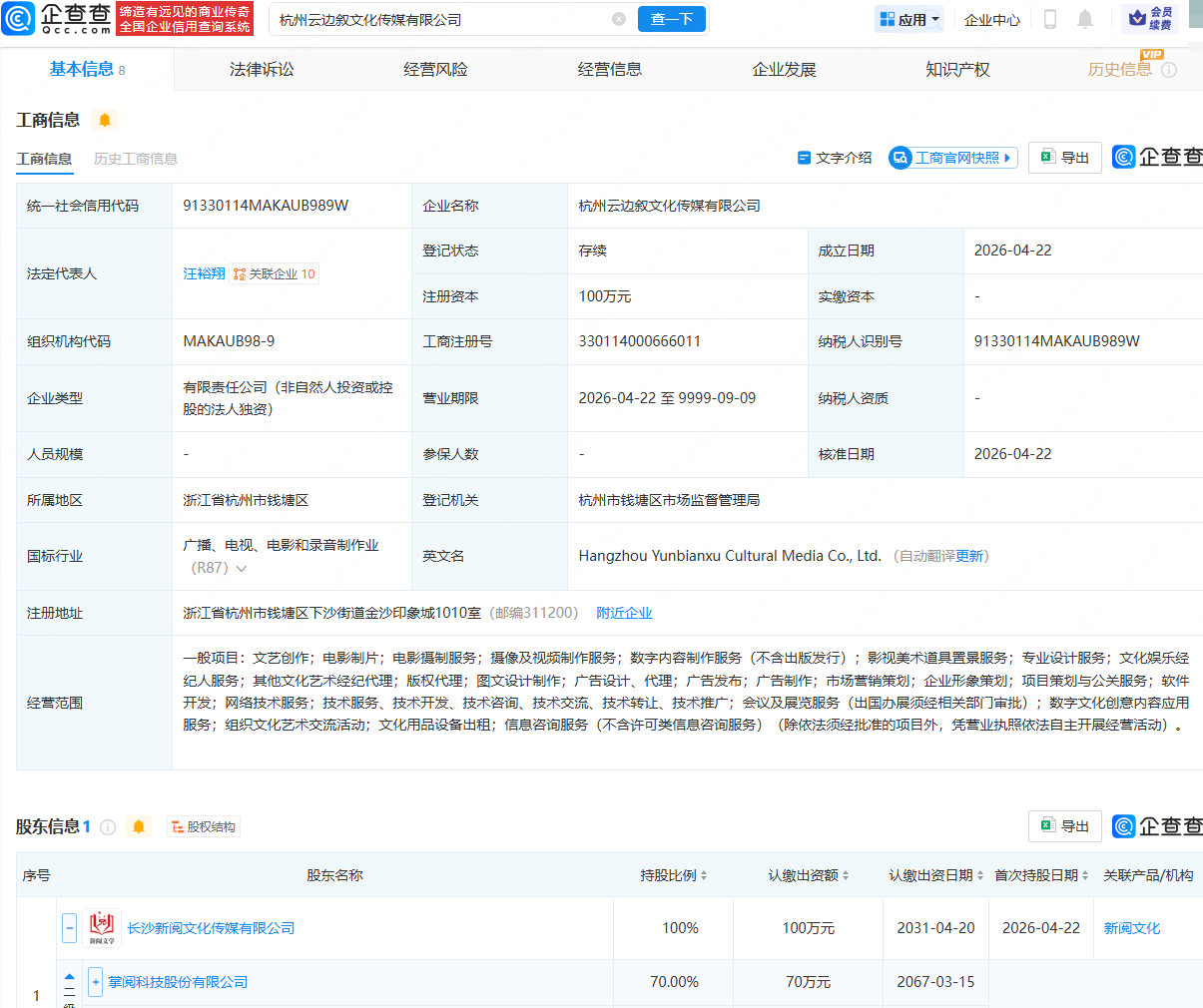Screen dimensions: 1203x1008
Task: Open shareholder 长沙新阅文化传媒有限公司 link
Action: (x=211, y=928)
